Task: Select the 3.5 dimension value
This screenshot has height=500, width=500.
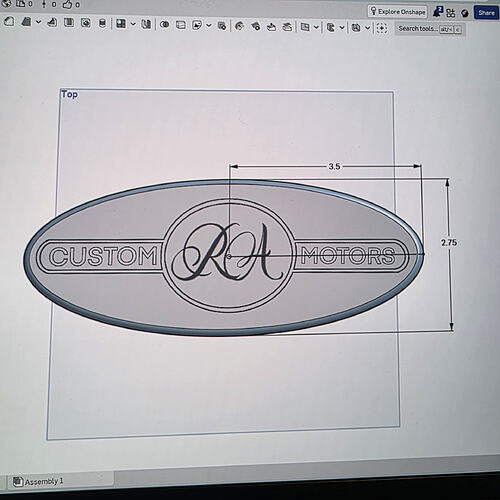Action: click(x=334, y=166)
